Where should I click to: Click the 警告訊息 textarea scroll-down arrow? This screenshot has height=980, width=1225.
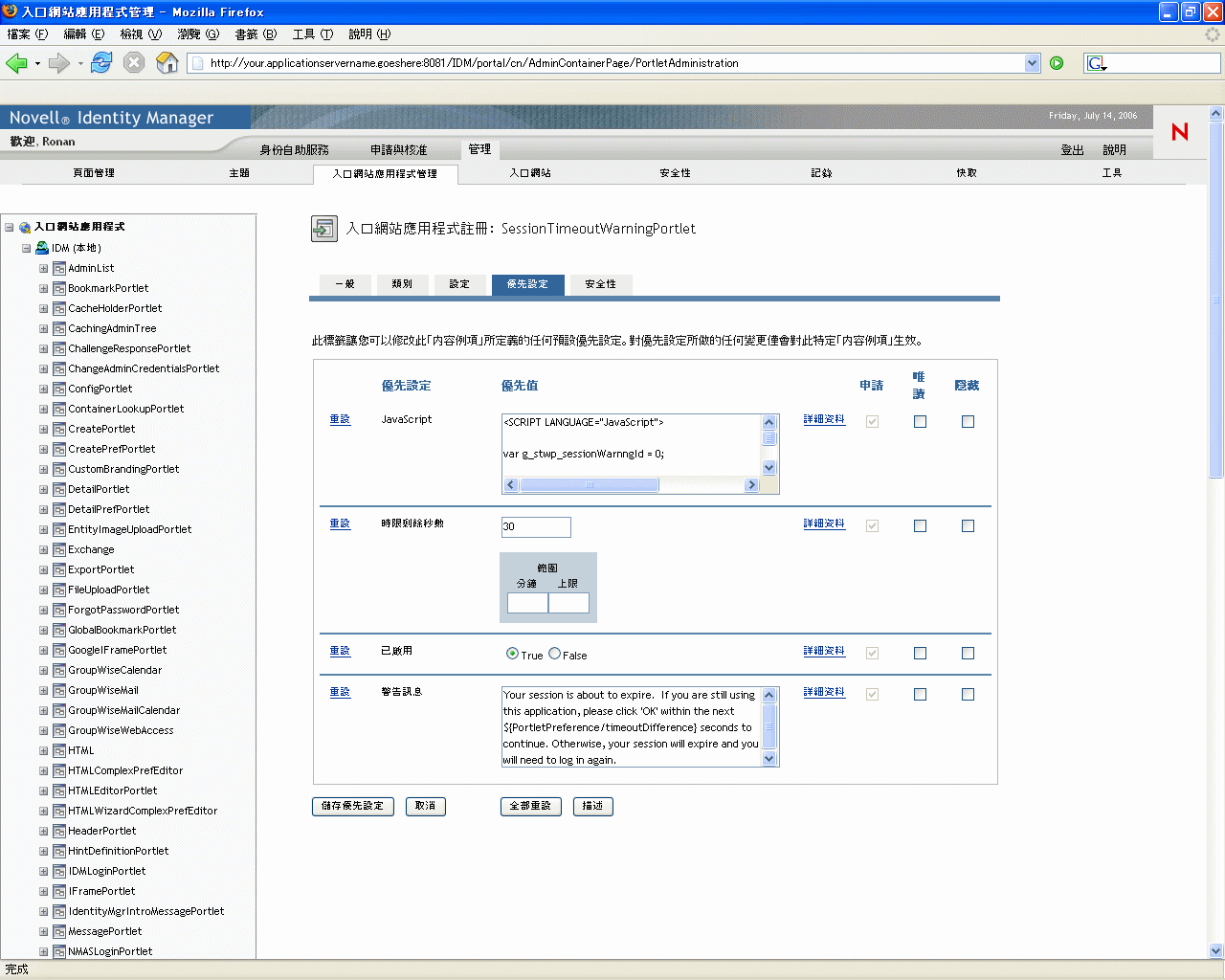click(768, 759)
